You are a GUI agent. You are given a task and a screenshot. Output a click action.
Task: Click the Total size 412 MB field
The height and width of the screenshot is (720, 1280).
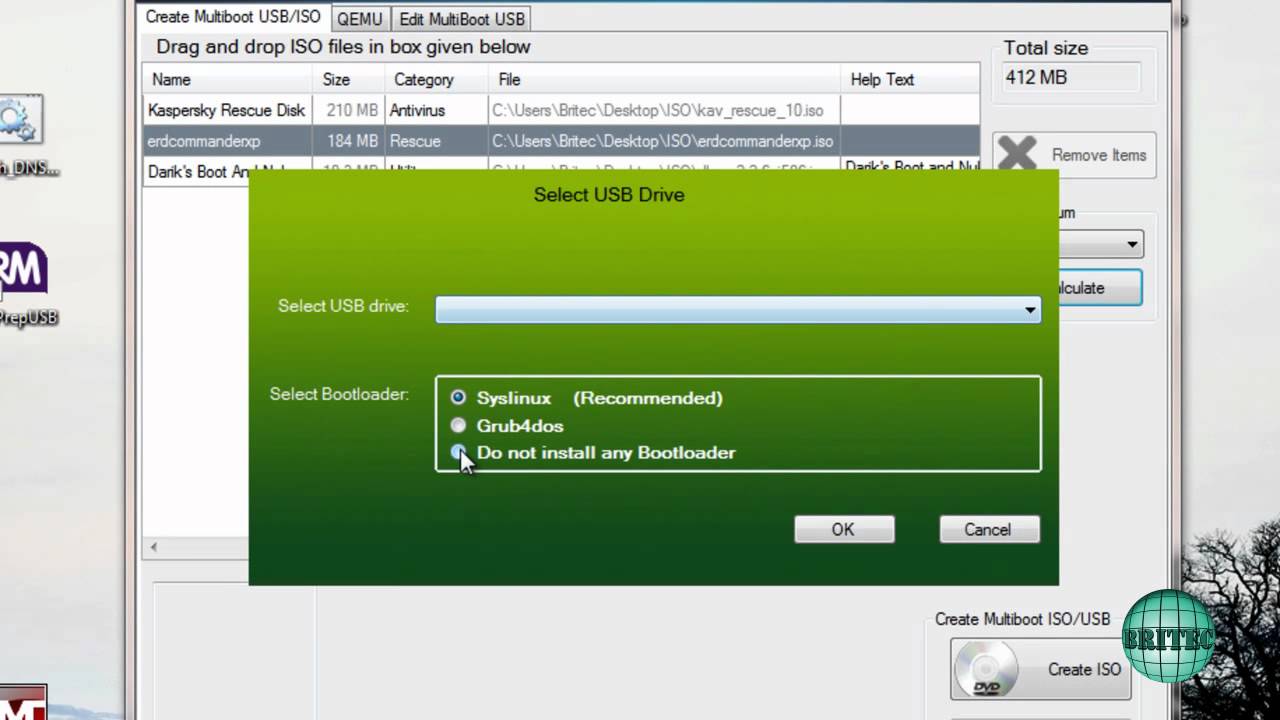click(1071, 77)
